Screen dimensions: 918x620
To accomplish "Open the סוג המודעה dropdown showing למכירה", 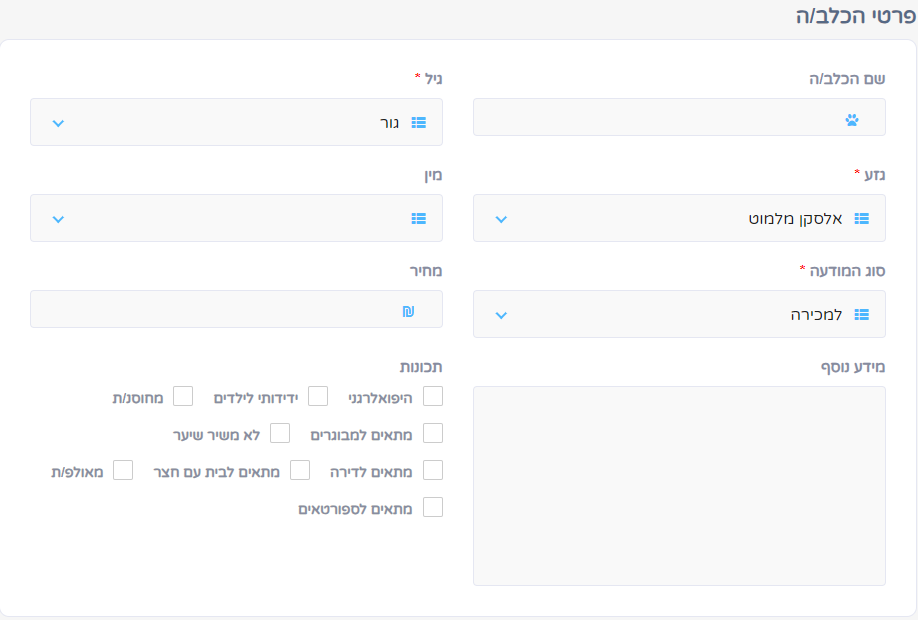I will coord(679,314).
